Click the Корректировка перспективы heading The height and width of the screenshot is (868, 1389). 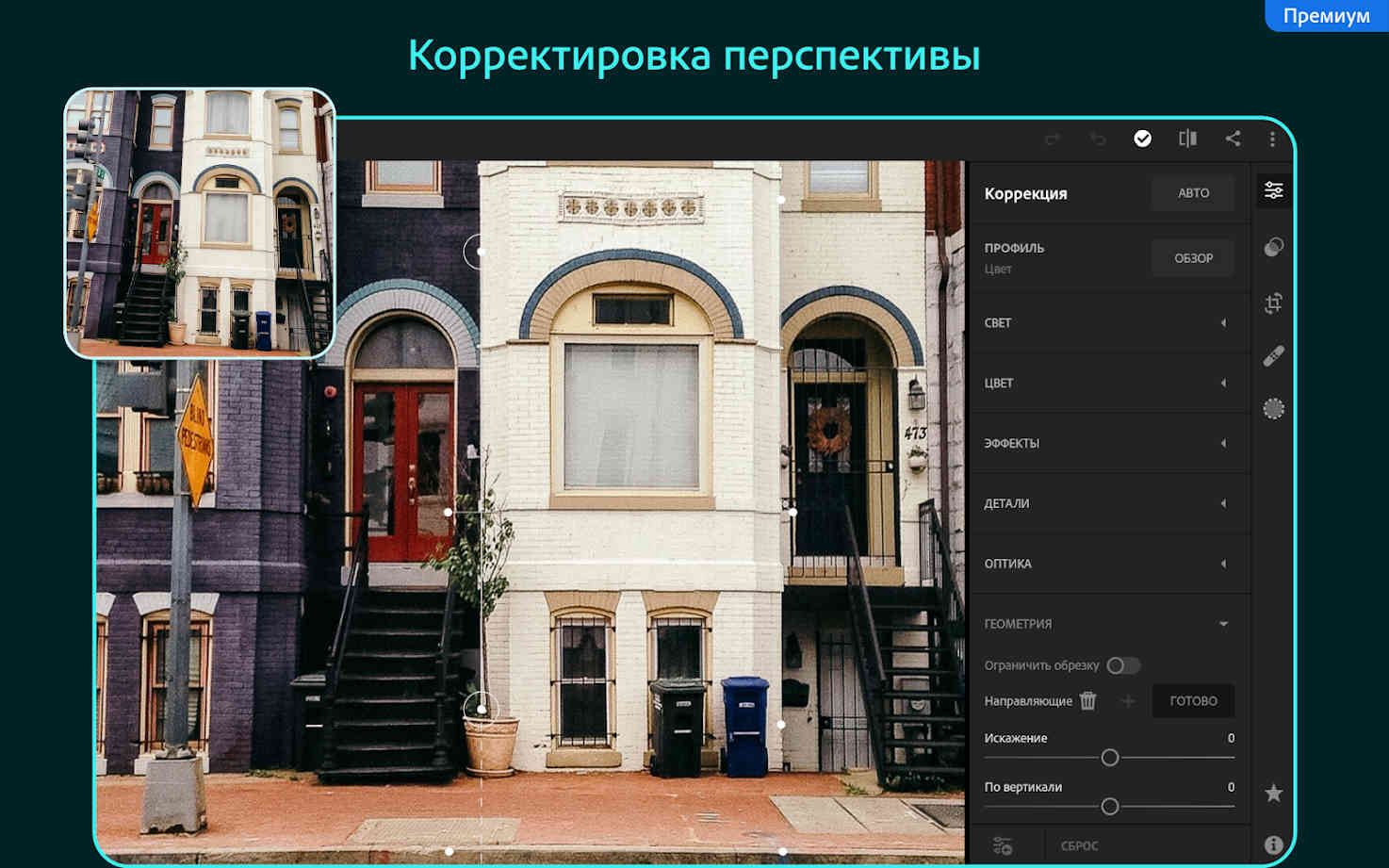pos(694,56)
